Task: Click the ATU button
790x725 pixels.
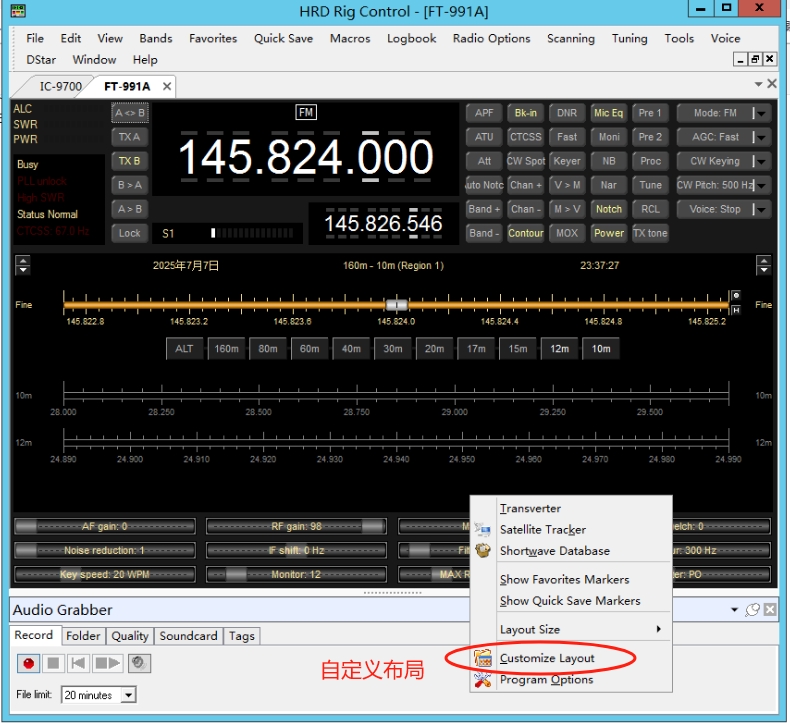Action: (x=484, y=137)
